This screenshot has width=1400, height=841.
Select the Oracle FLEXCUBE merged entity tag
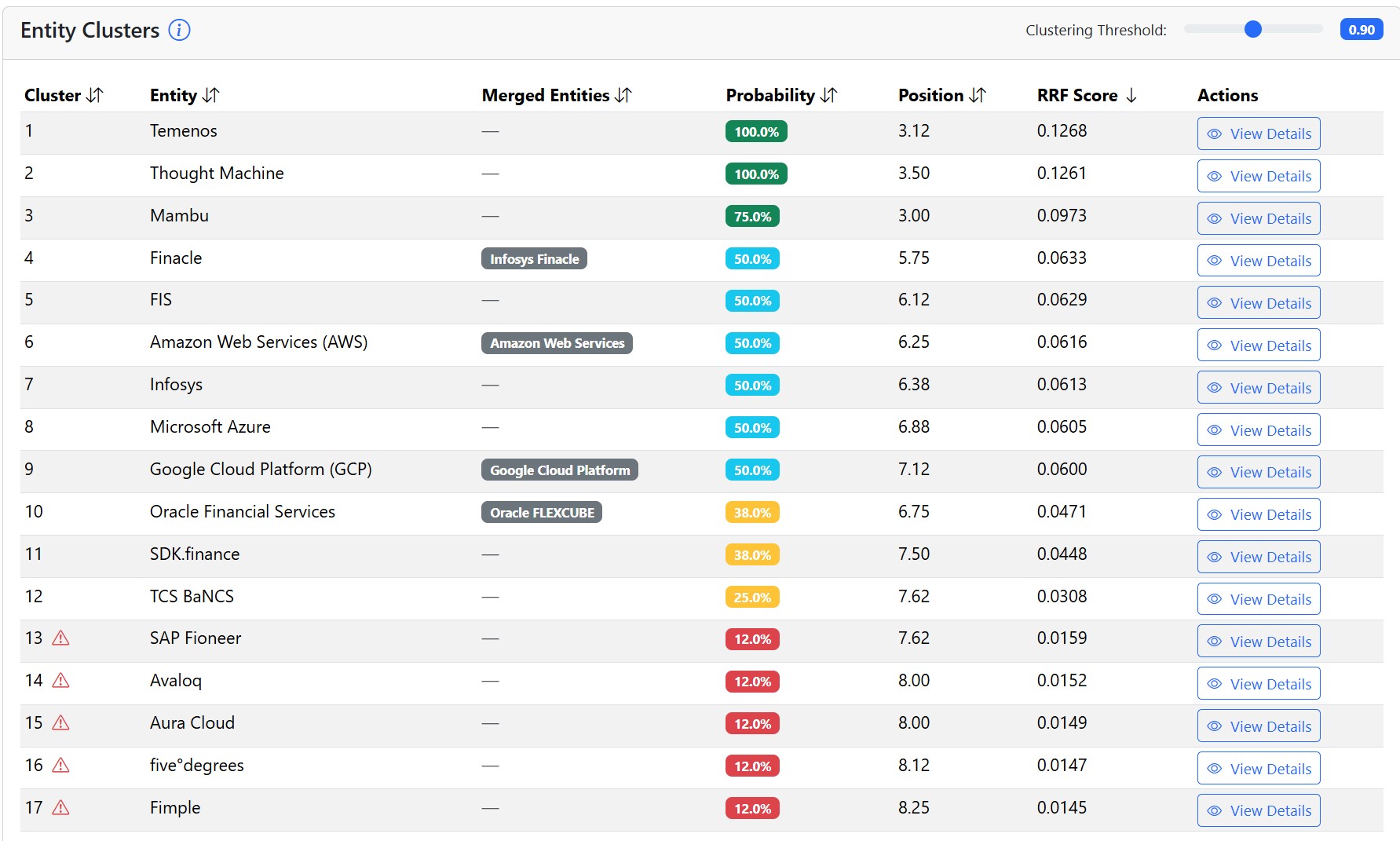coord(542,513)
